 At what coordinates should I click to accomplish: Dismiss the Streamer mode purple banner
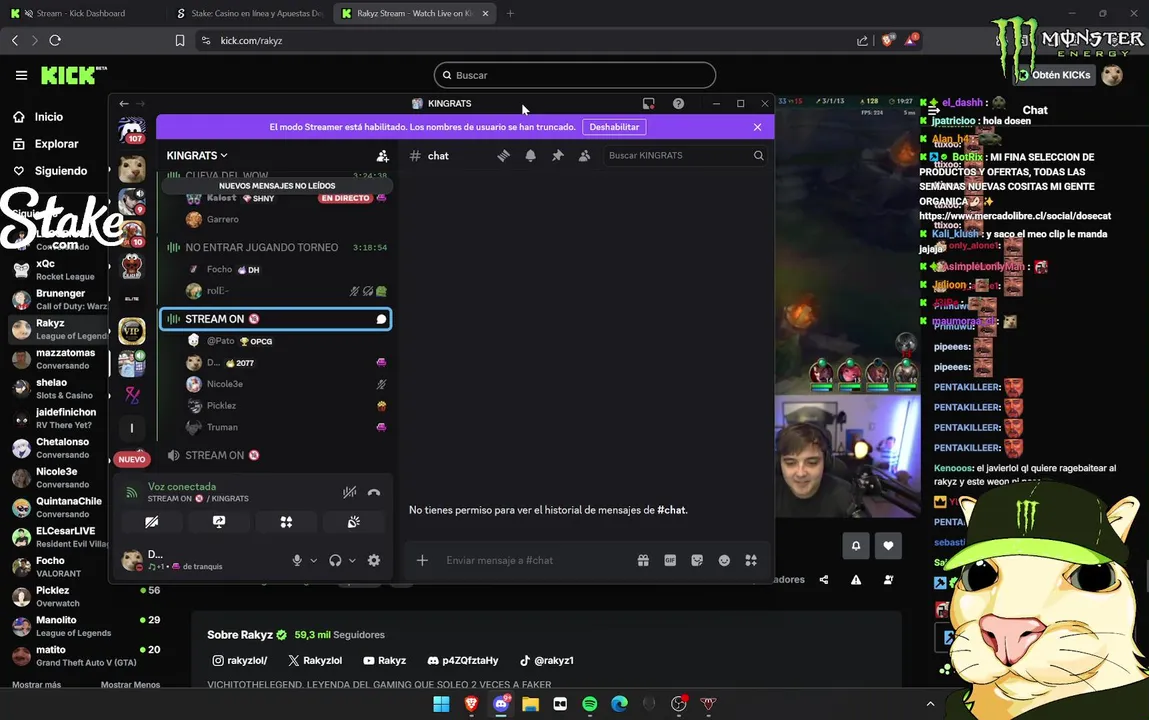[x=757, y=127]
